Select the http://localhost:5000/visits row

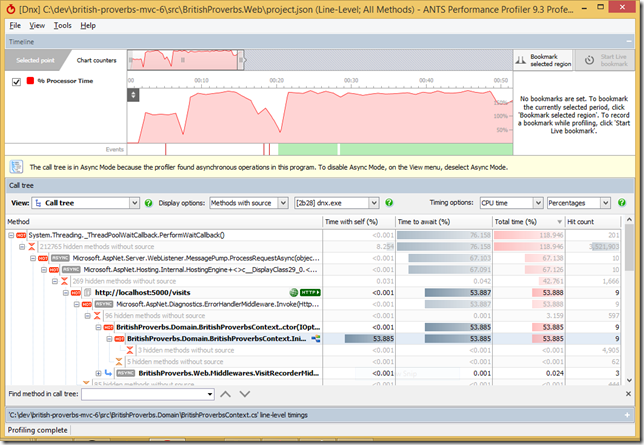[313, 293]
